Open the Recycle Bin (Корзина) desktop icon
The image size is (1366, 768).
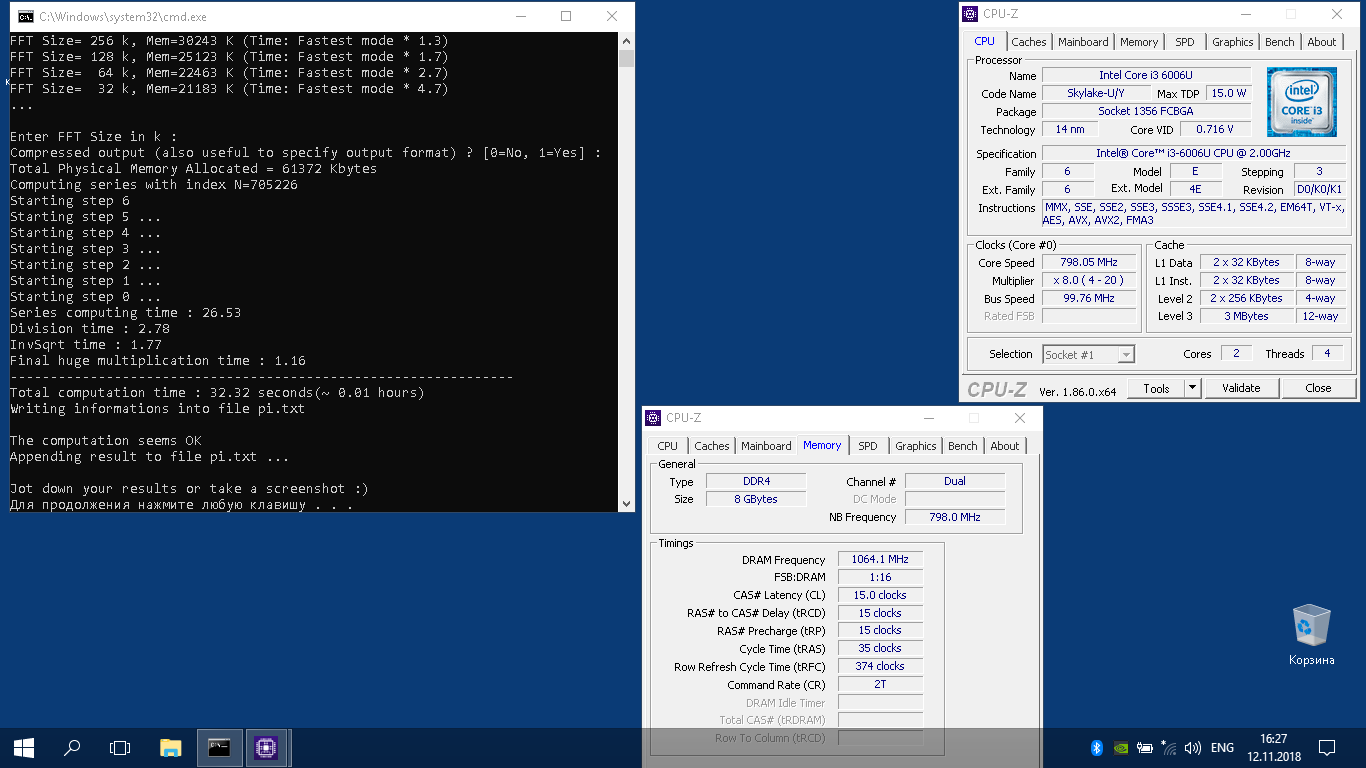[x=1311, y=634]
